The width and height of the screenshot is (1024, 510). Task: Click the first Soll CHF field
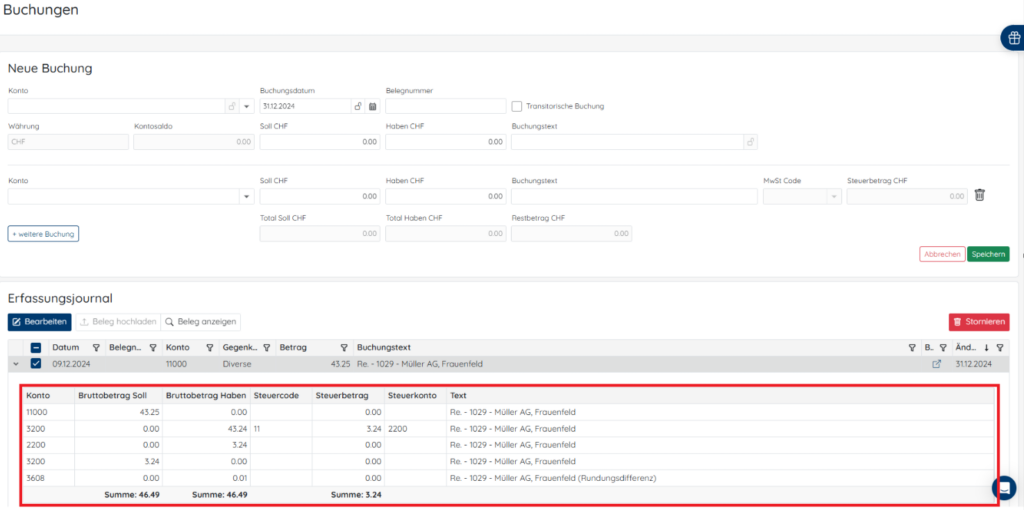(320, 142)
